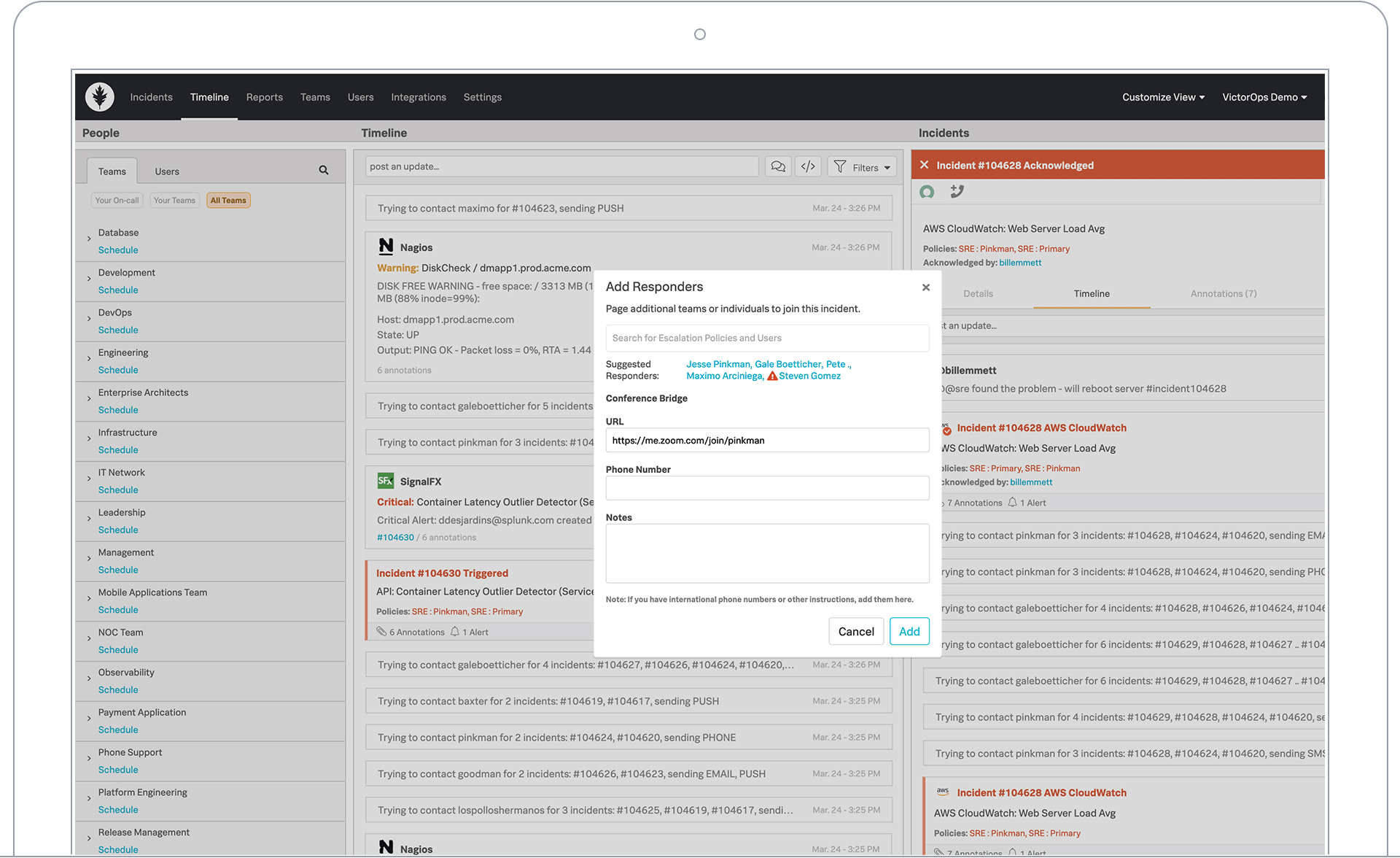This screenshot has height=858, width=1400.
Task: Expand the Enterprise Architects team
Action: tap(89, 399)
